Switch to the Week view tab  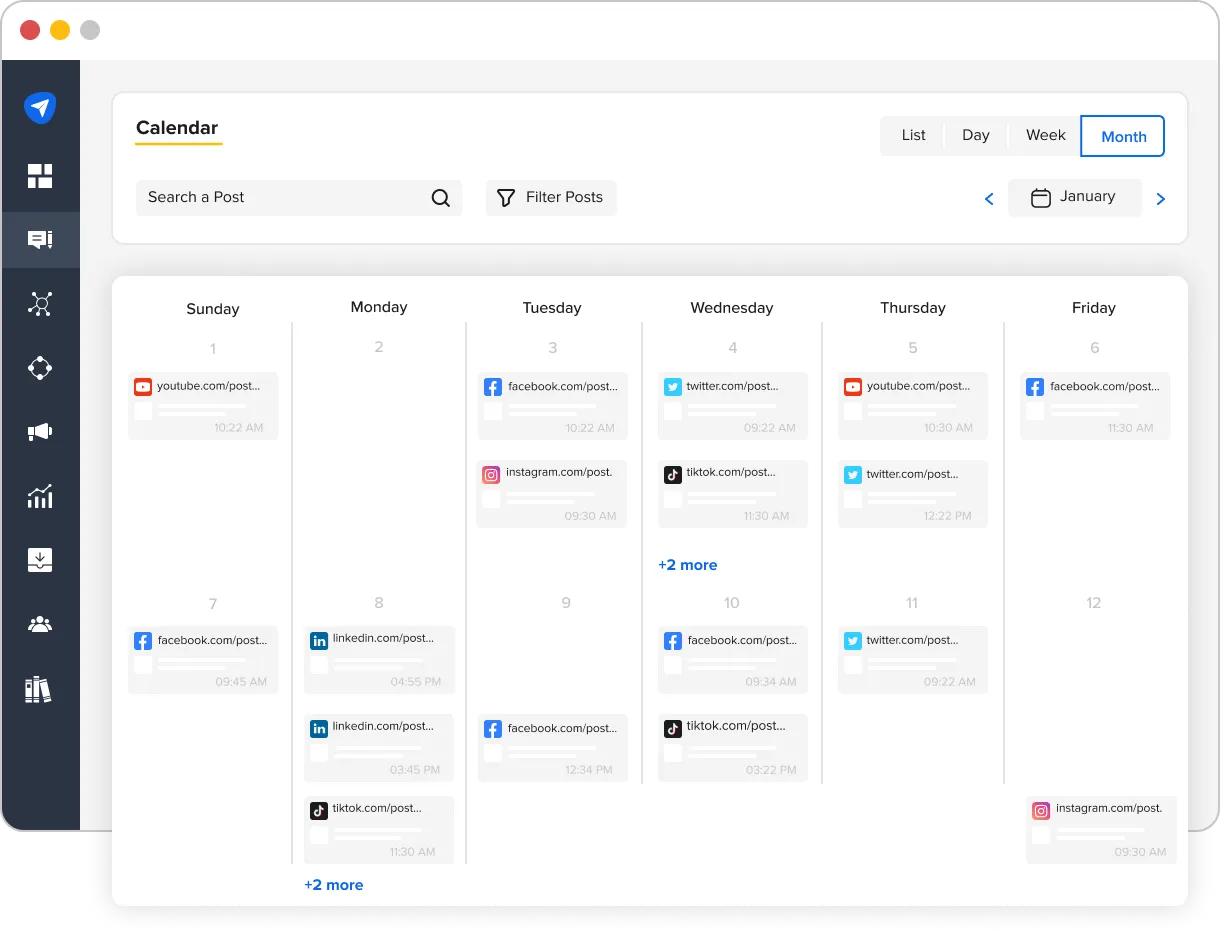(x=1045, y=135)
